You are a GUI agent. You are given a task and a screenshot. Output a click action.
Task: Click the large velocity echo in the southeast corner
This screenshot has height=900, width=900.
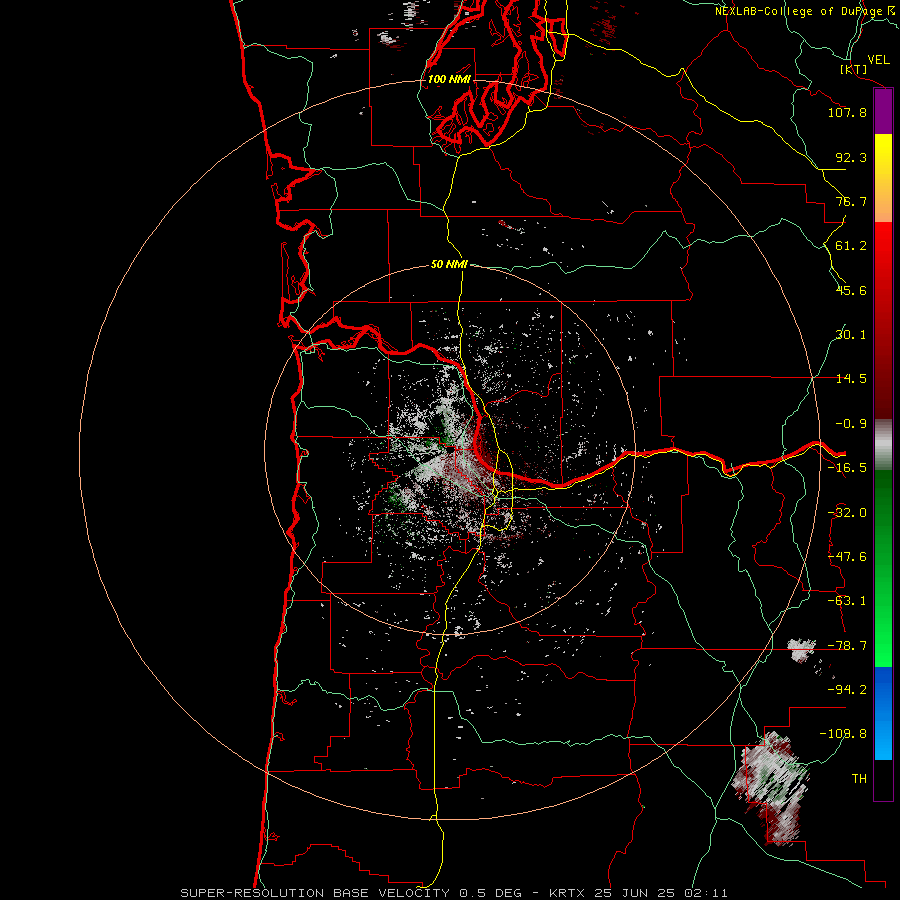[x=771, y=788]
